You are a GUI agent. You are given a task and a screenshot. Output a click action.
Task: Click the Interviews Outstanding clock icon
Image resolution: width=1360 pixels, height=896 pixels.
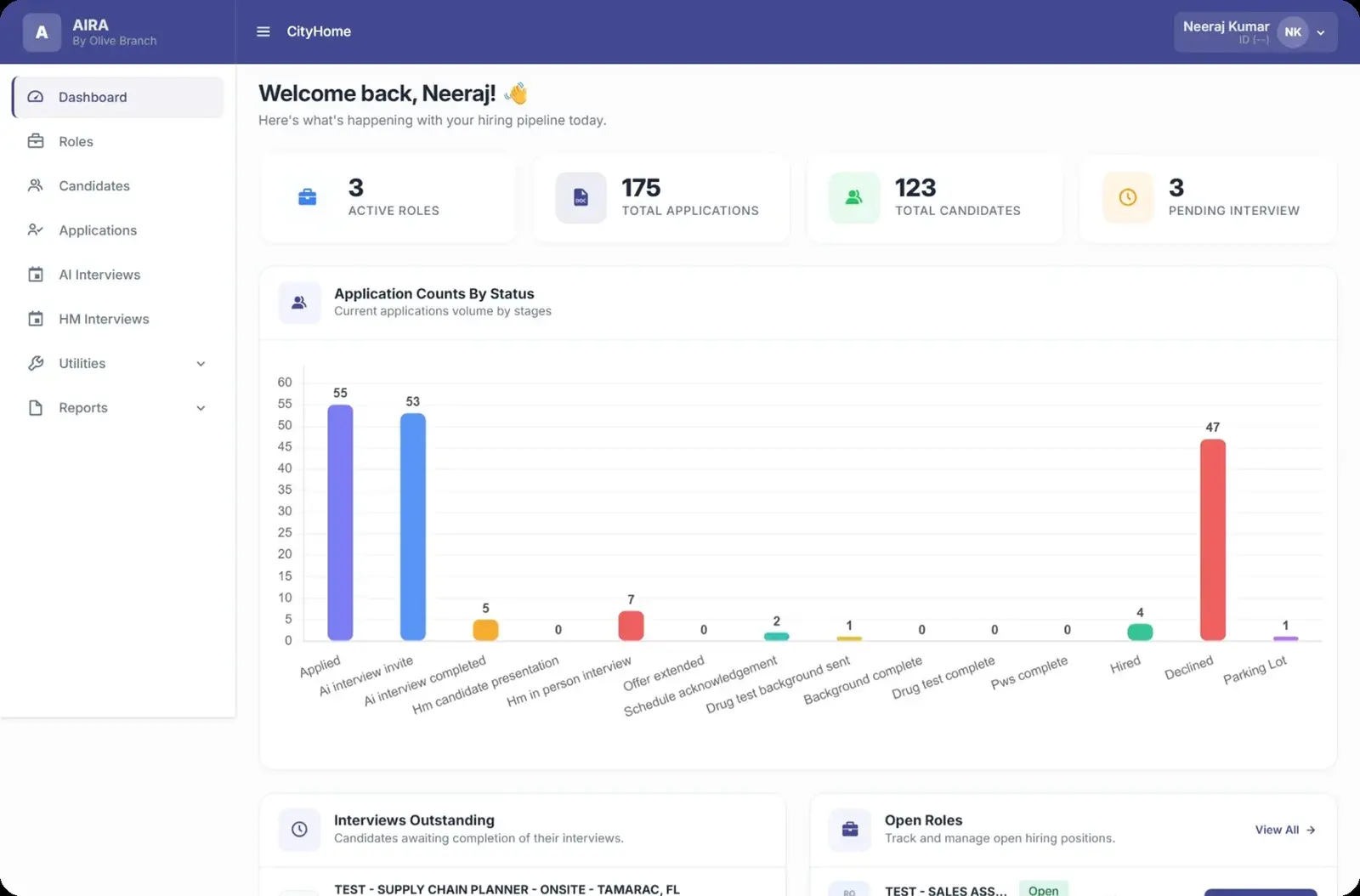(299, 829)
